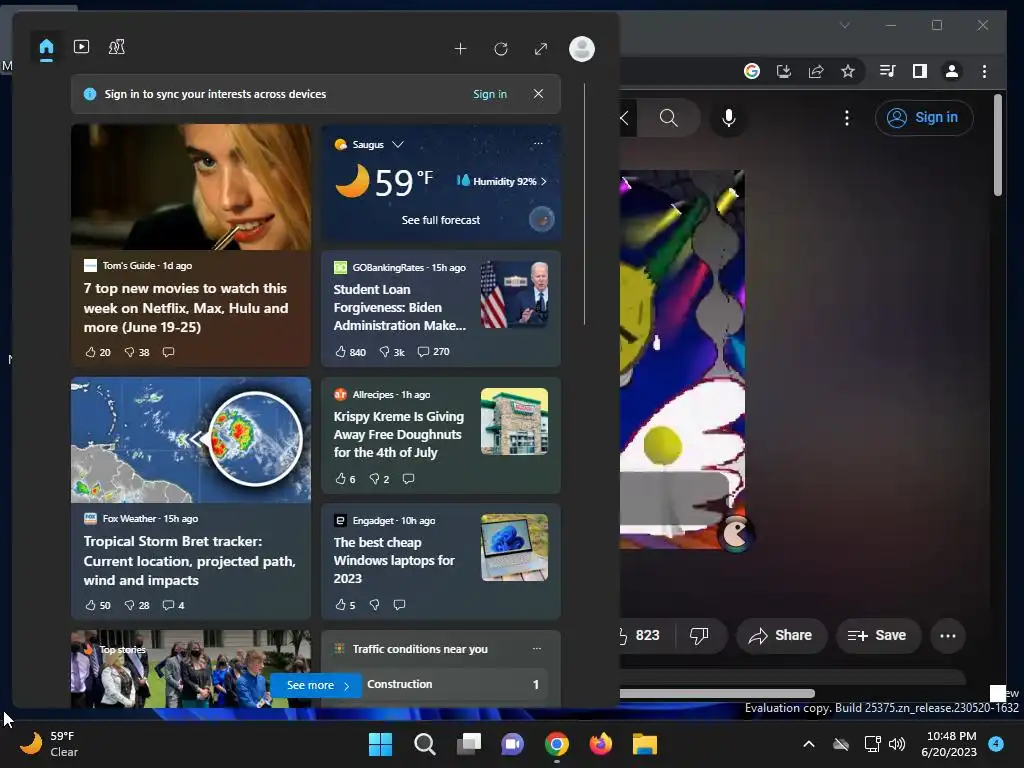1024x768 pixels.
Task: Dislike the Tropical Storm Bret article
Action: tap(137, 605)
